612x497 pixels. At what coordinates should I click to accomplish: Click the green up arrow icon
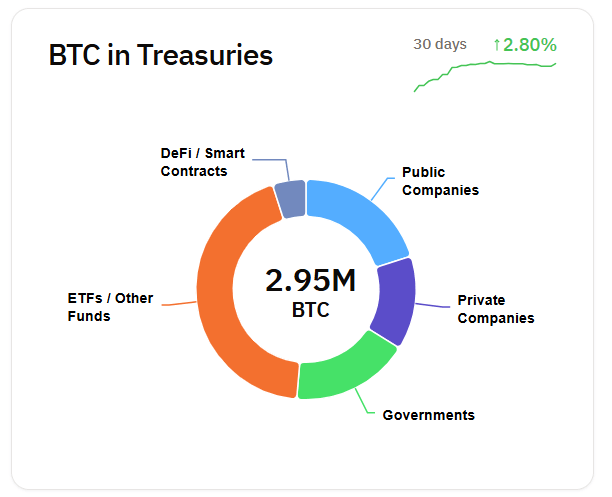click(496, 45)
